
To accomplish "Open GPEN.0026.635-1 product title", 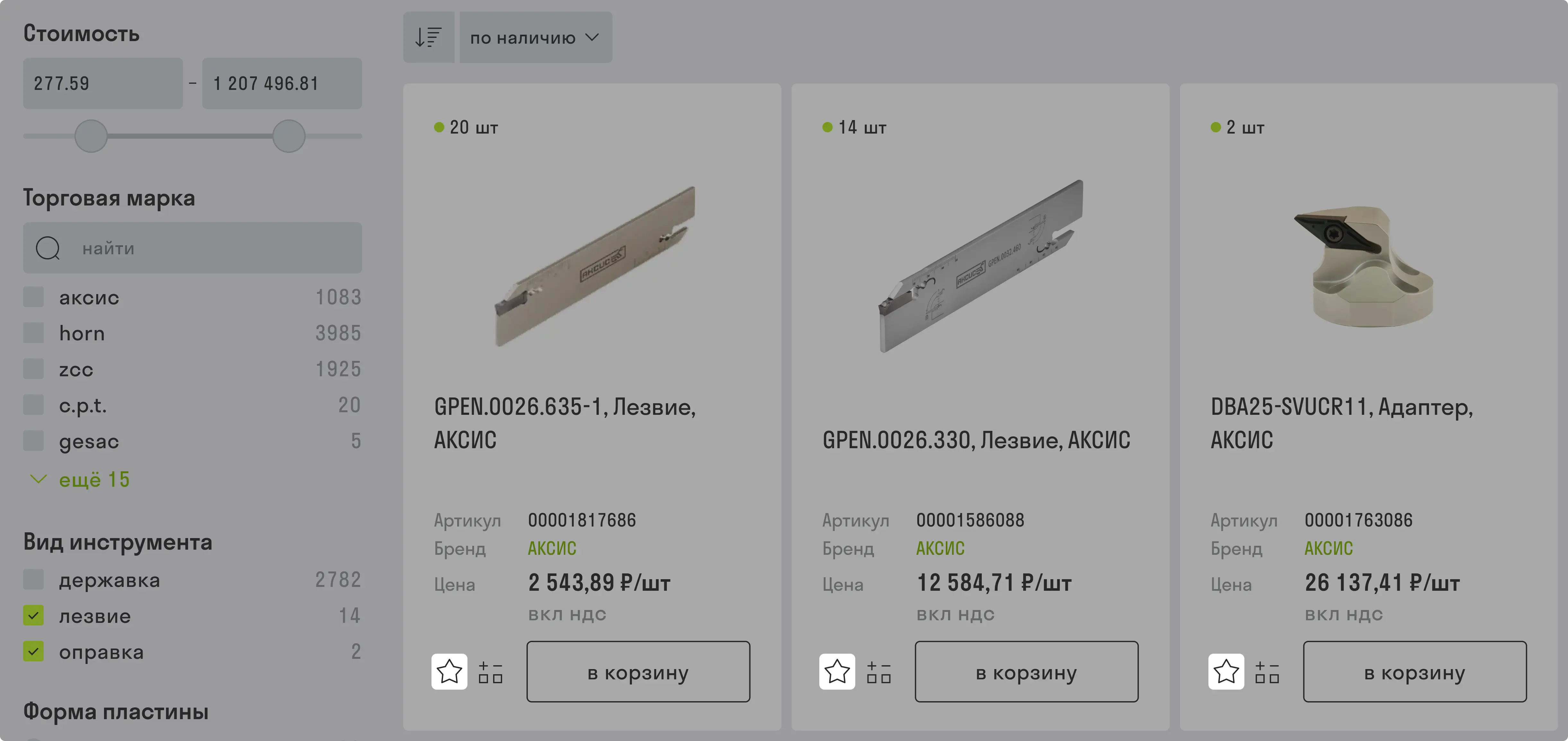I will 565,423.
